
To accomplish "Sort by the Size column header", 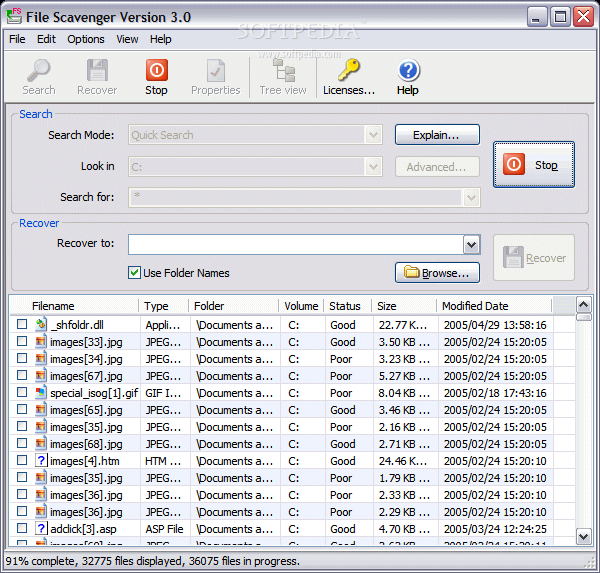I will pyautogui.click(x=404, y=306).
